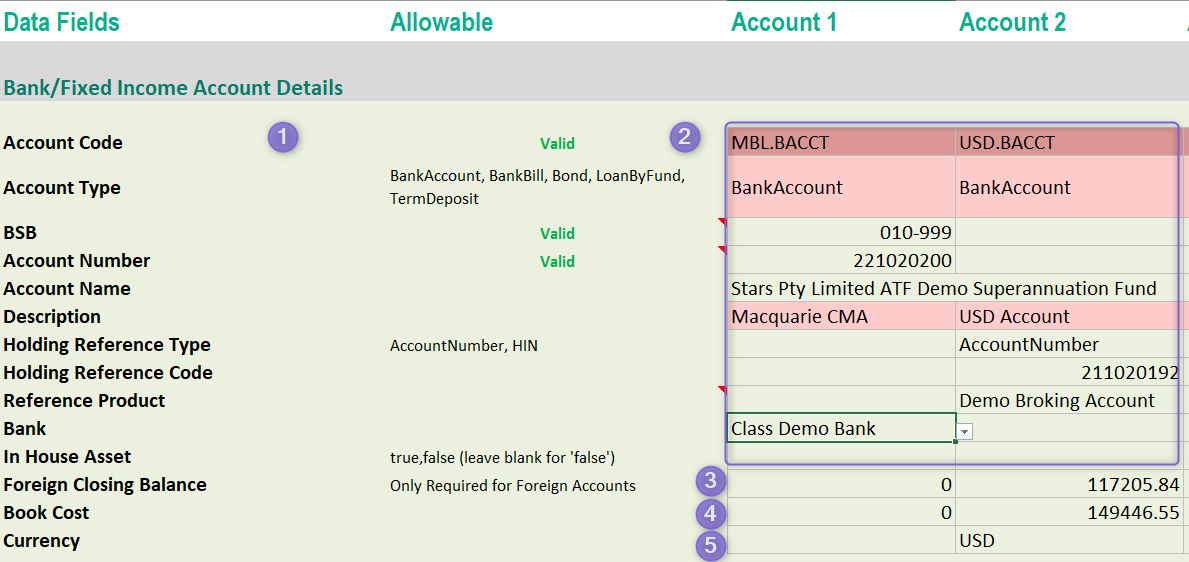Click the empty Account 2 BSB cell
Viewport: 1189px width, 562px height.
click(1068, 231)
